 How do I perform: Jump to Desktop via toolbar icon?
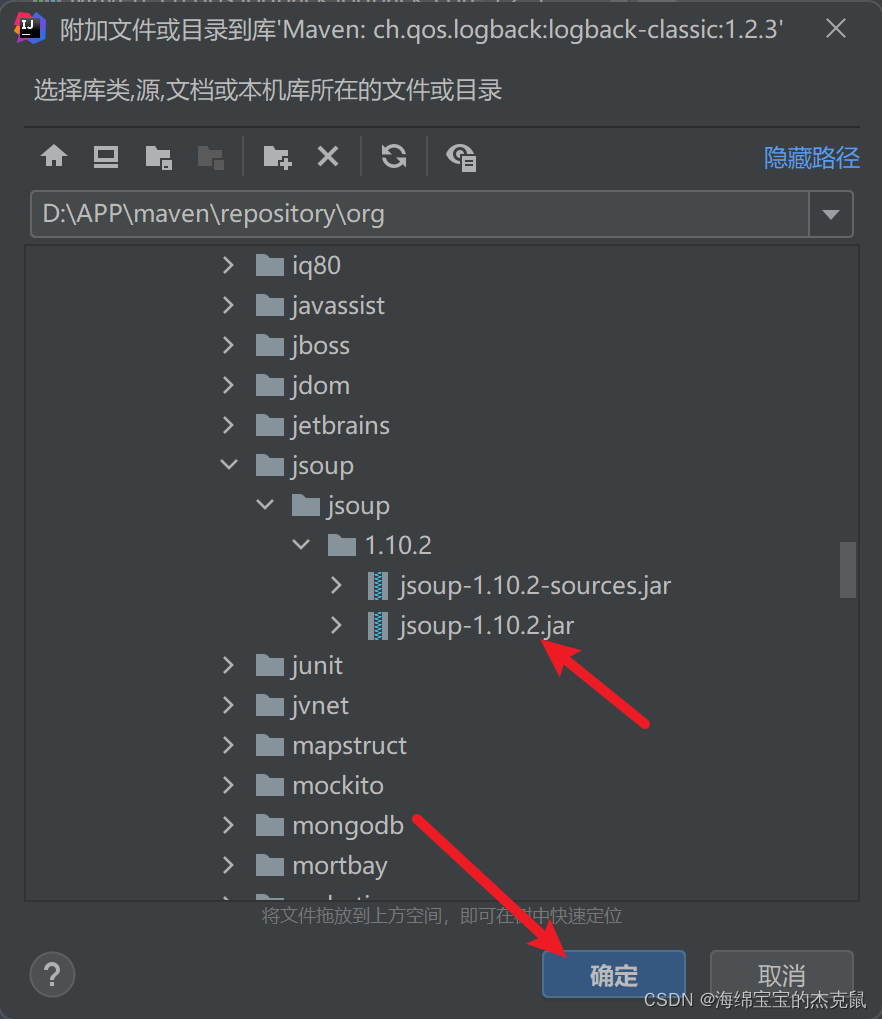pyautogui.click(x=105, y=156)
